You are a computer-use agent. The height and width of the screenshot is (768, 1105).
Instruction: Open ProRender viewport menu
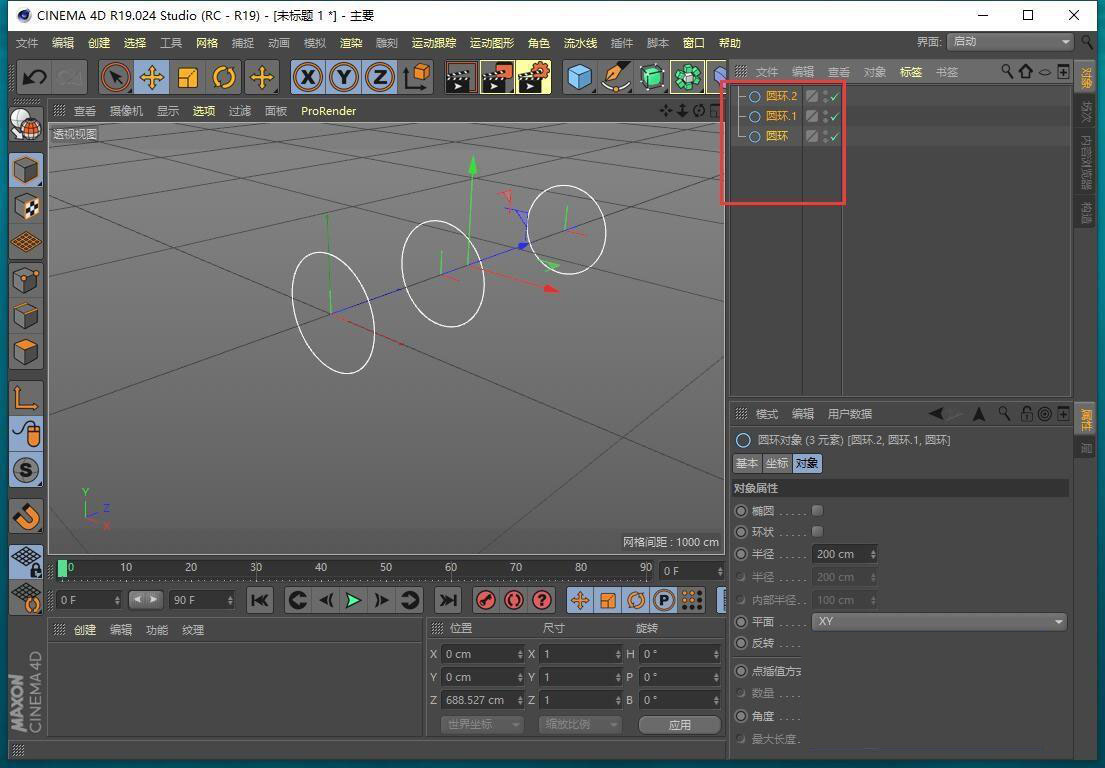tap(328, 111)
